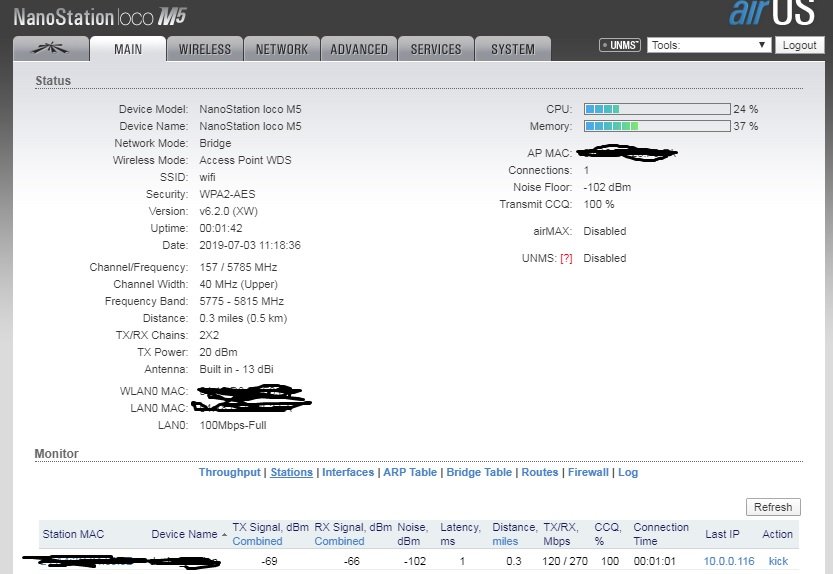
Task: Click the version text v6.2.0 (XW)
Action: [x=228, y=211]
